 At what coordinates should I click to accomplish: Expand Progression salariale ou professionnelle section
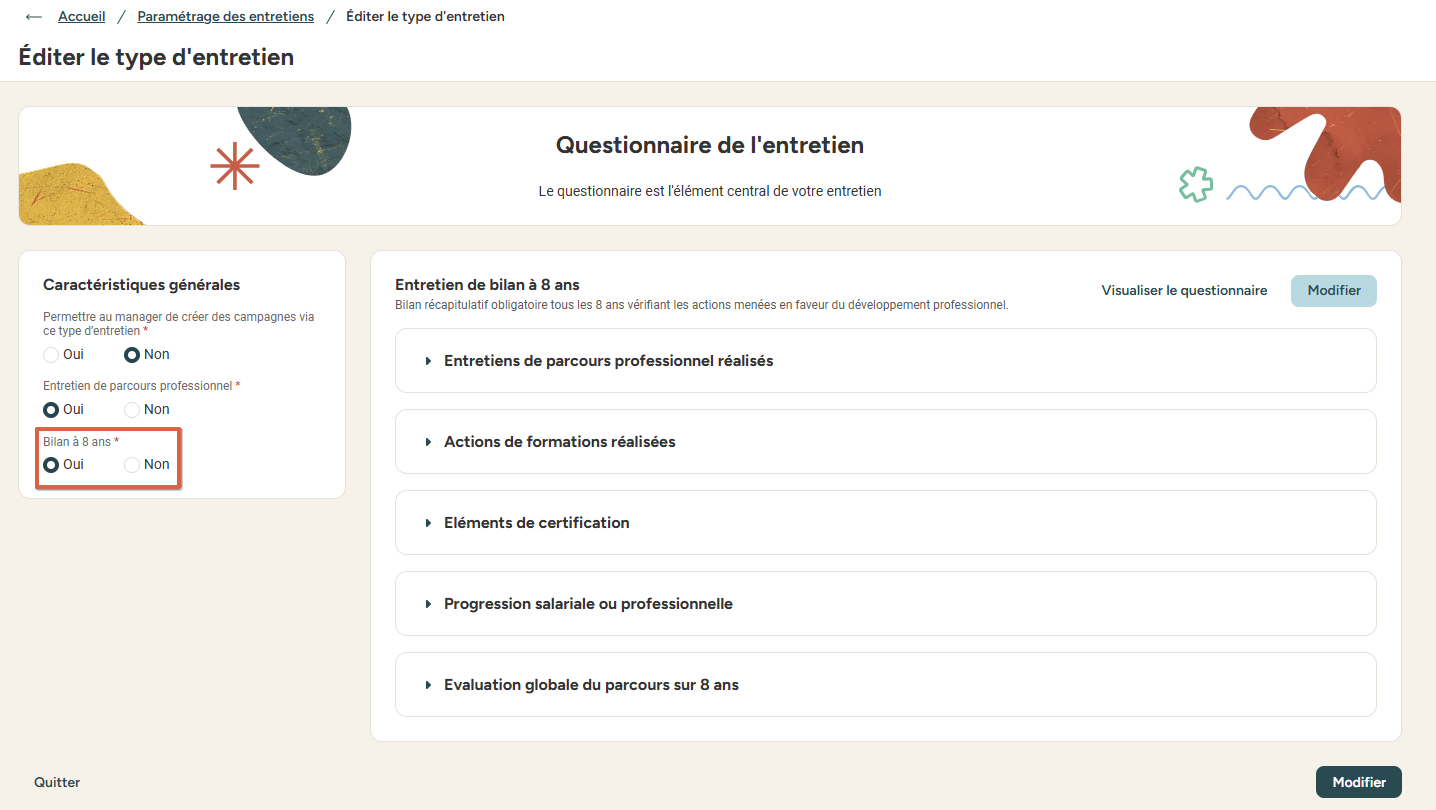click(x=885, y=604)
